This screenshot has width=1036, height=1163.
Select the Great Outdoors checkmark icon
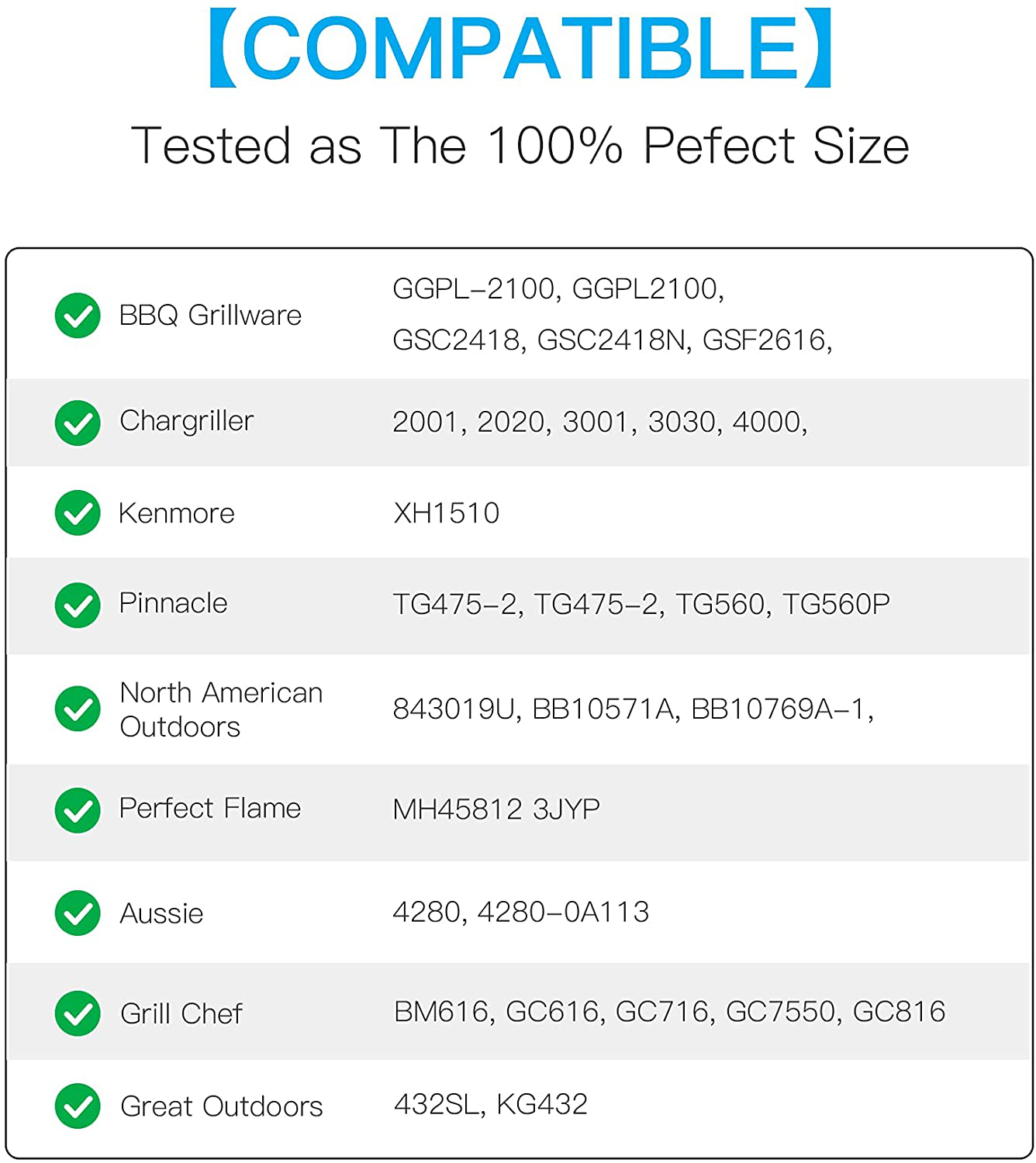pyautogui.click(x=78, y=1106)
